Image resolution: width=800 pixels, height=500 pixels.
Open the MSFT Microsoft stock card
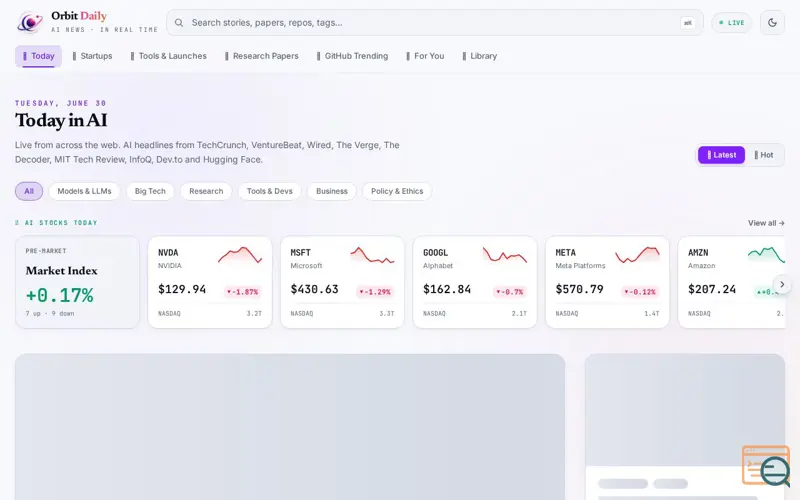pos(342,282)
